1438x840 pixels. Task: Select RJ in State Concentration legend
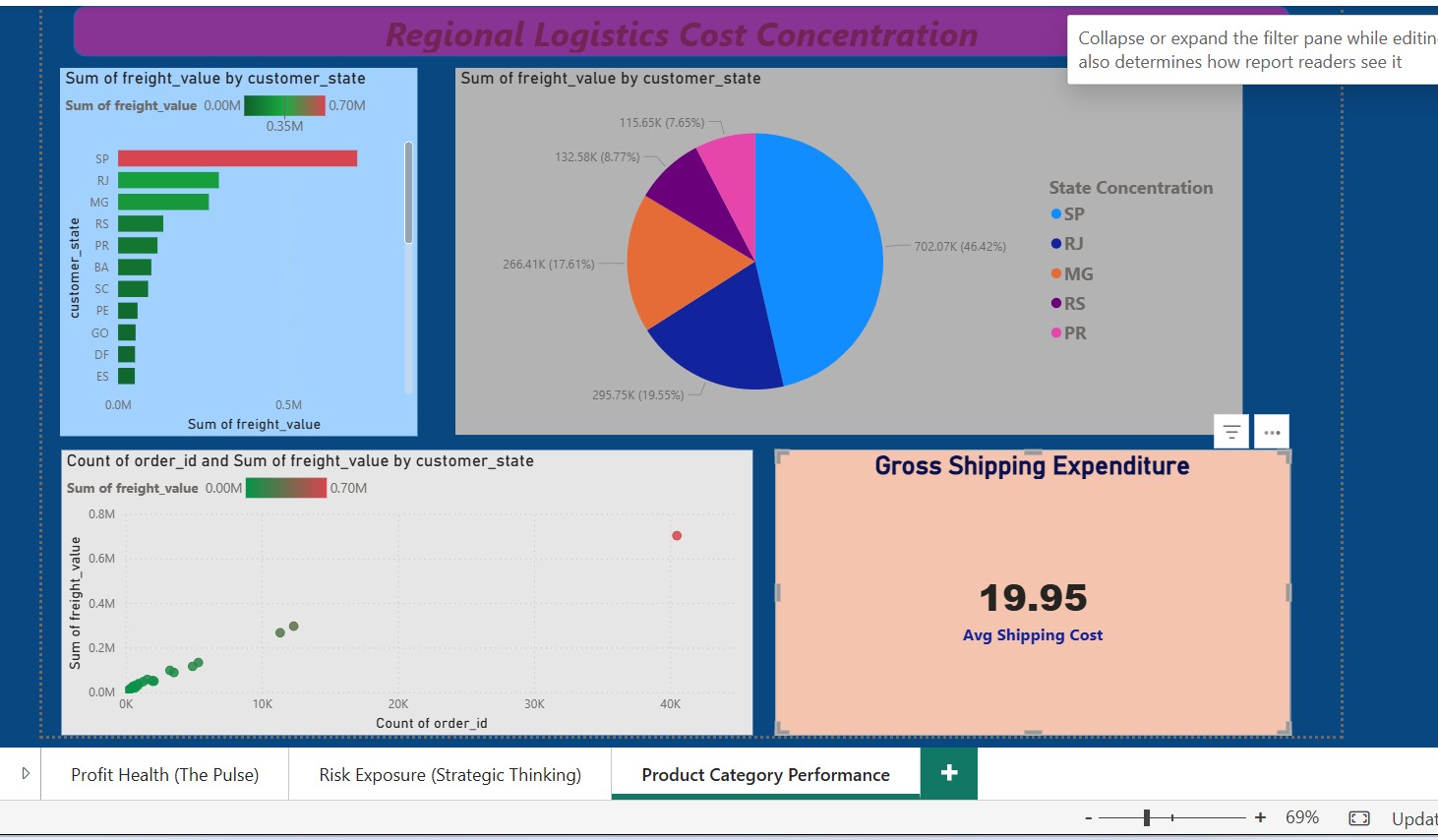pos(1073,244)
